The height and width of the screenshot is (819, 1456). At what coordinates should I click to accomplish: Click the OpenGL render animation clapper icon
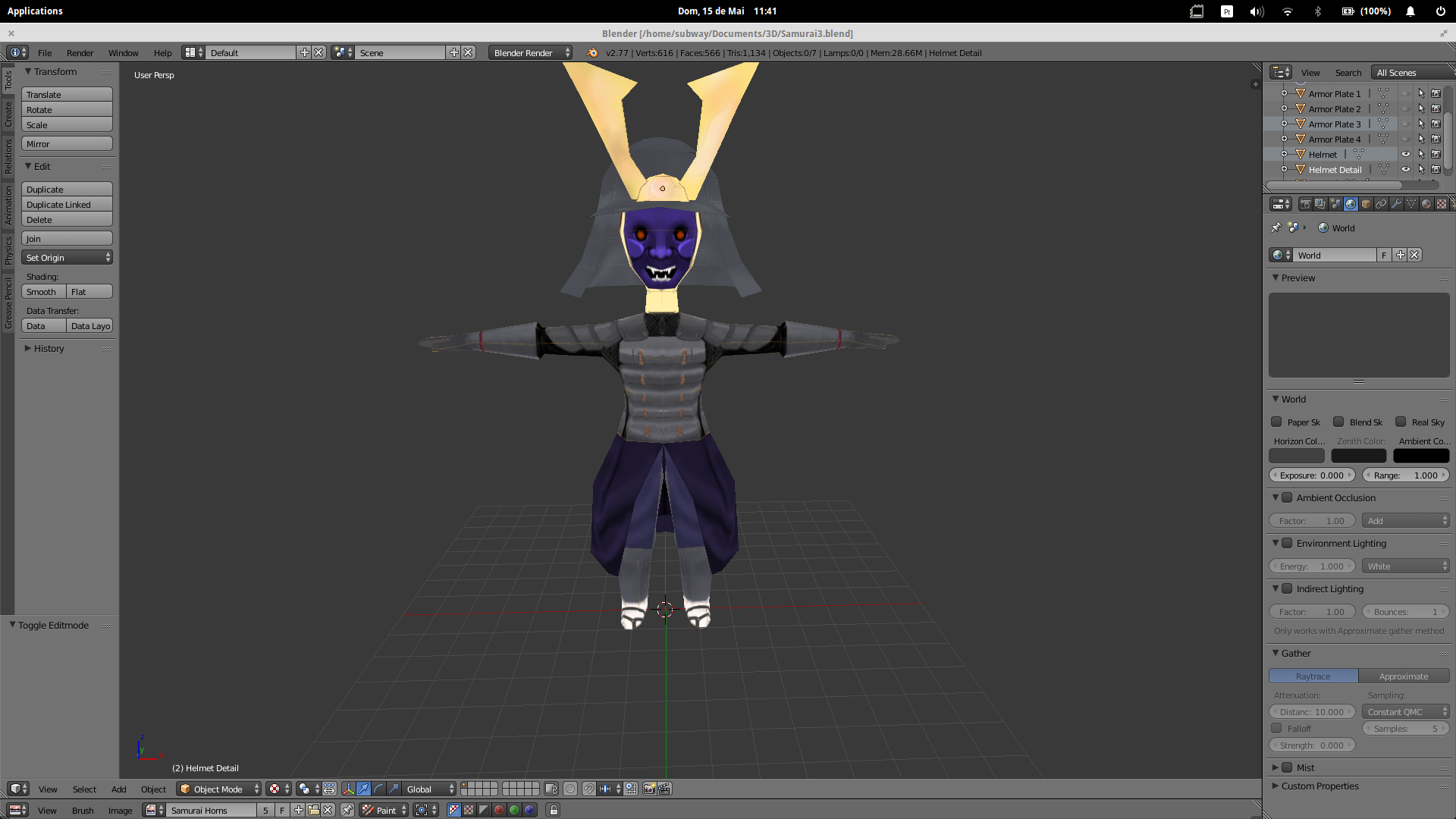pyautogui.click(x=664, y=789)
